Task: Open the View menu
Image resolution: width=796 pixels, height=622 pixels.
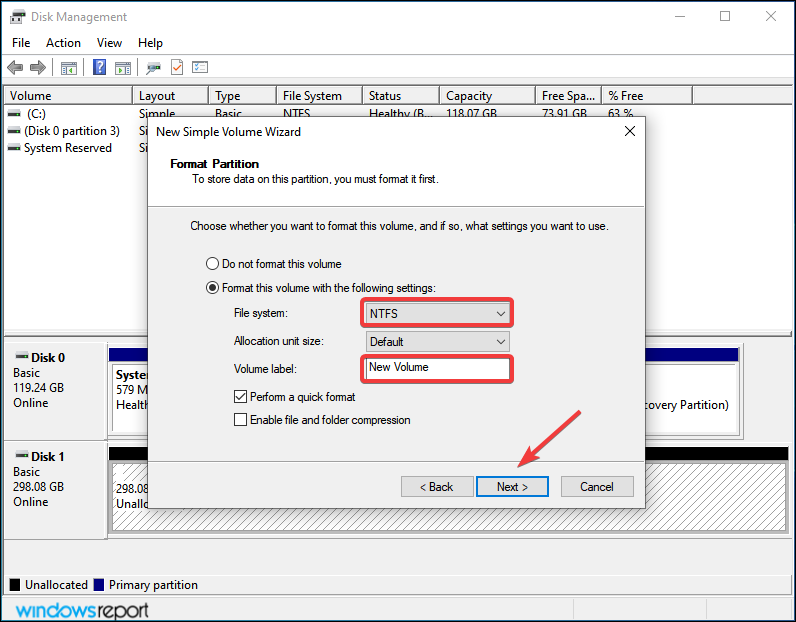Action: click(x=109, y=43)
